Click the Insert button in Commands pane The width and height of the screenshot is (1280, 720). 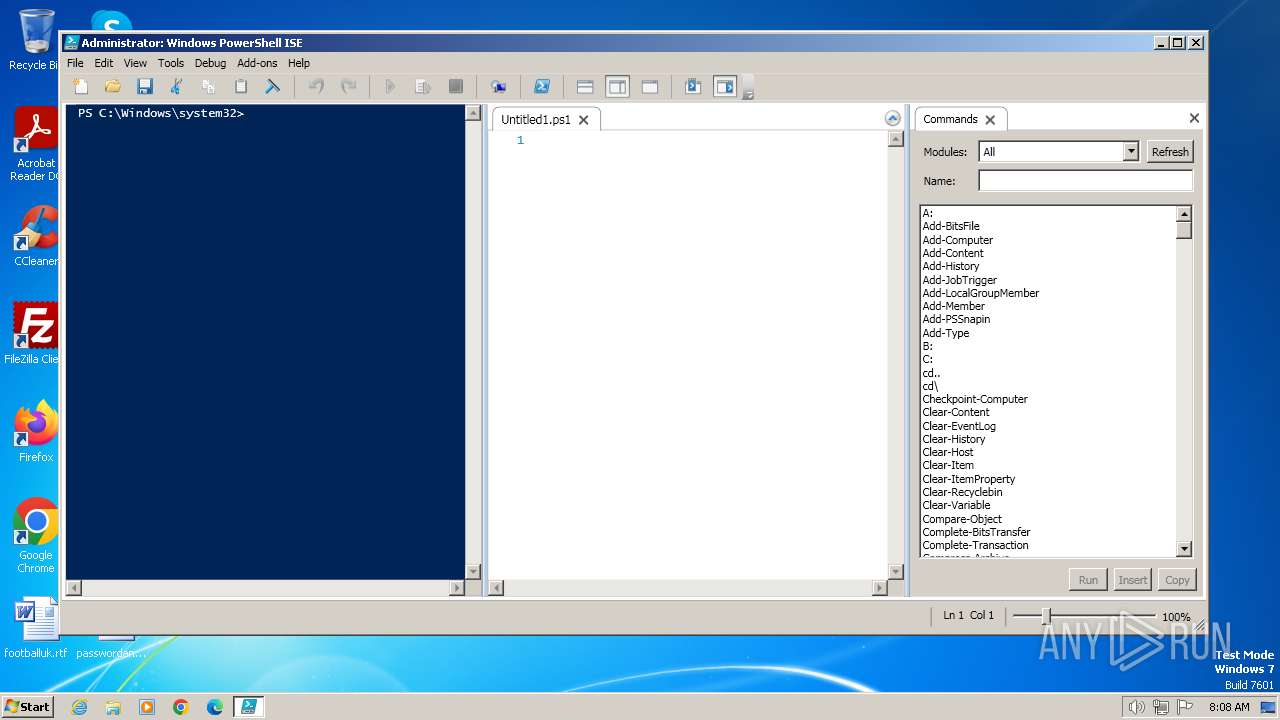(1132, 580)
